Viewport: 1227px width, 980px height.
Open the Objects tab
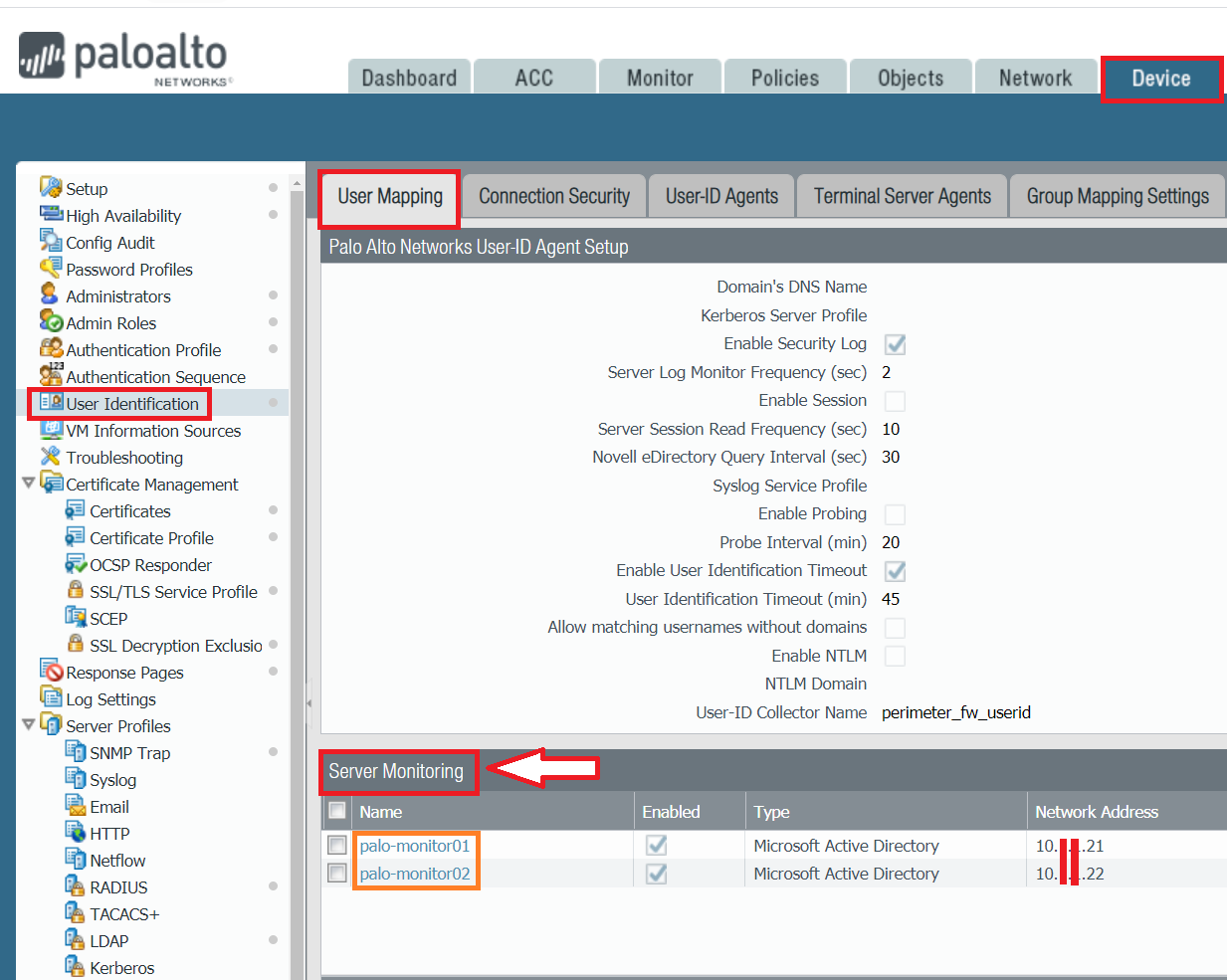tap(911, 78)
